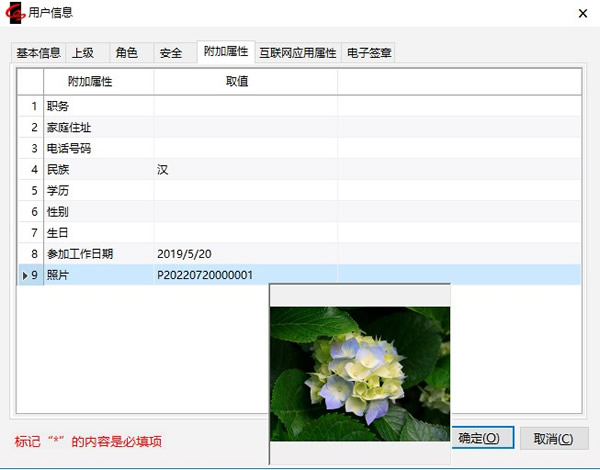Close the 用户信息 dialog window
600x470 pixels.
(582, 13)
